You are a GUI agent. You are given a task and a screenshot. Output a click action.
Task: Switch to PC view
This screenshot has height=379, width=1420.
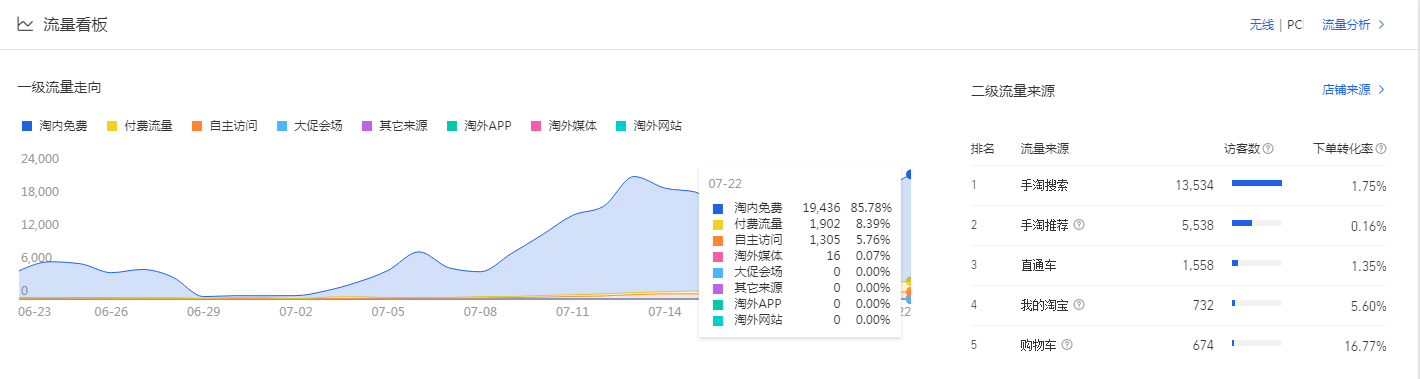(1294, 25)
